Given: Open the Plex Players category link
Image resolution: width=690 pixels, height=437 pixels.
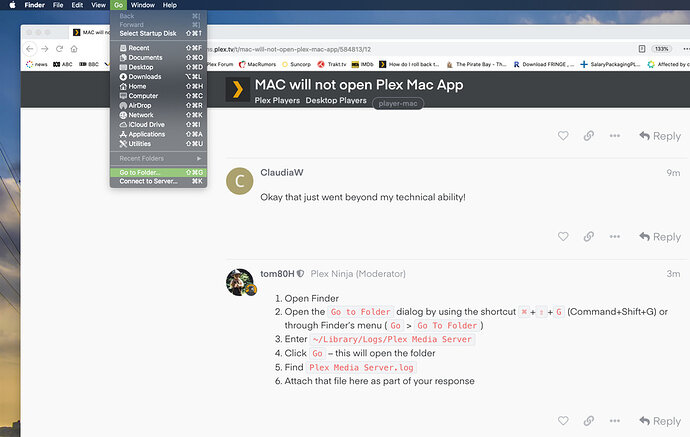Looking at the screenshot, I should 277,100.
